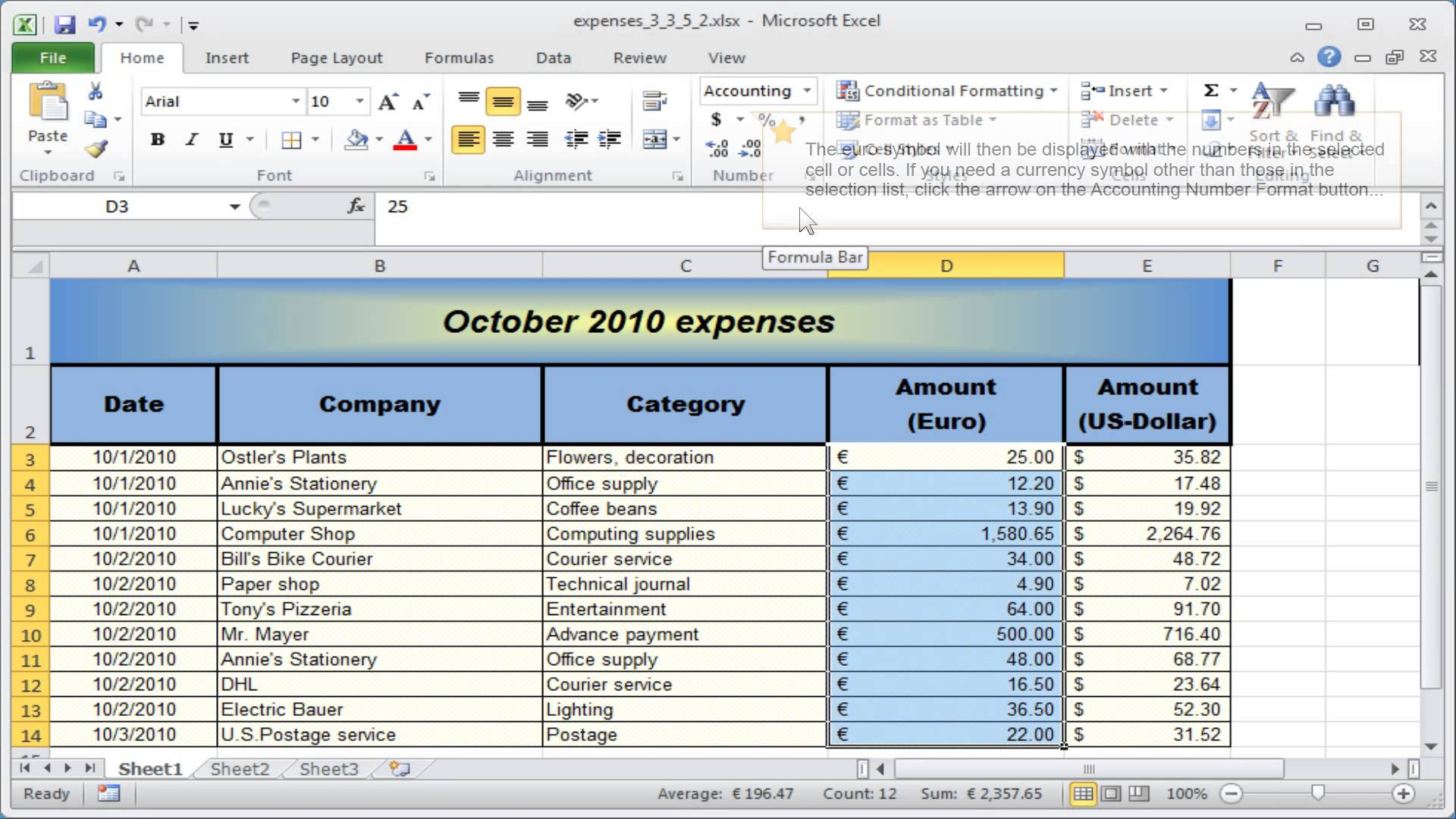Click the Formulas menu tab
The height and width of the screenshot is (819, 1456).
tap(459, 57)
